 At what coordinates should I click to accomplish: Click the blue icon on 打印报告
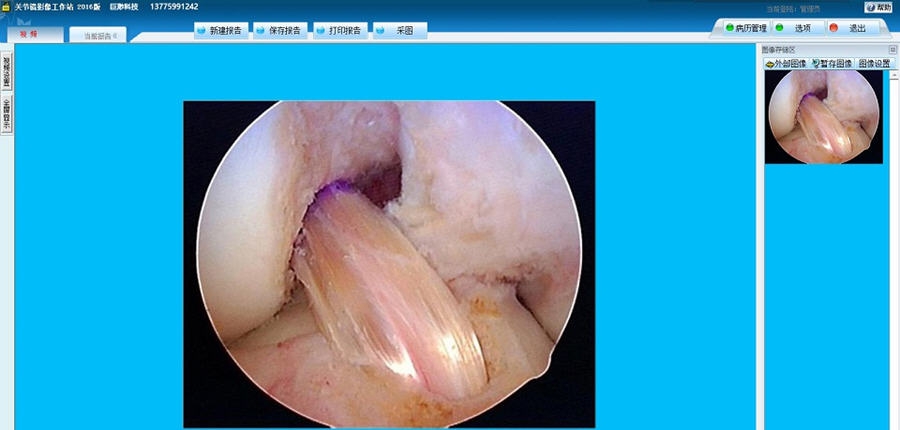click(321, 31)
